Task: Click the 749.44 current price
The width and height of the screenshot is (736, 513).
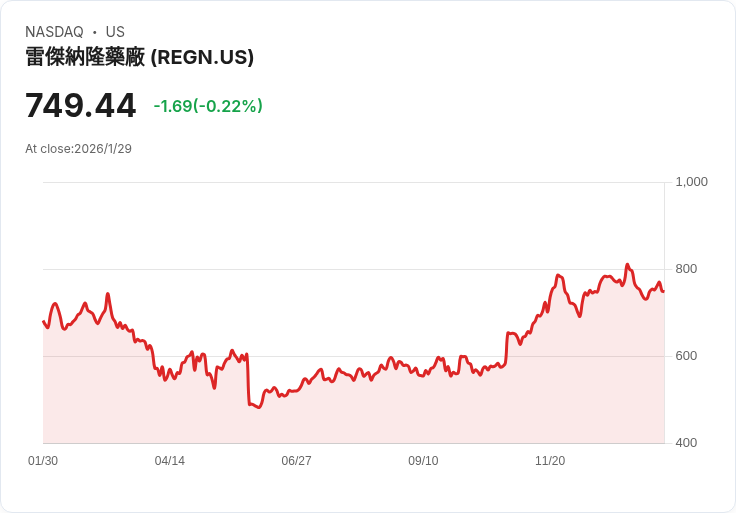Action: [x=80, y=106]
